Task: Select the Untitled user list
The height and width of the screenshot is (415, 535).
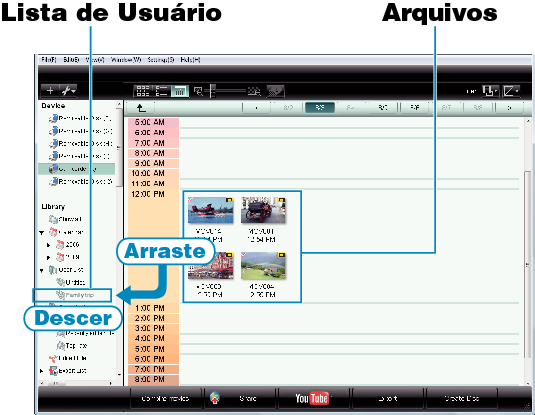Action: click(71, 282)
